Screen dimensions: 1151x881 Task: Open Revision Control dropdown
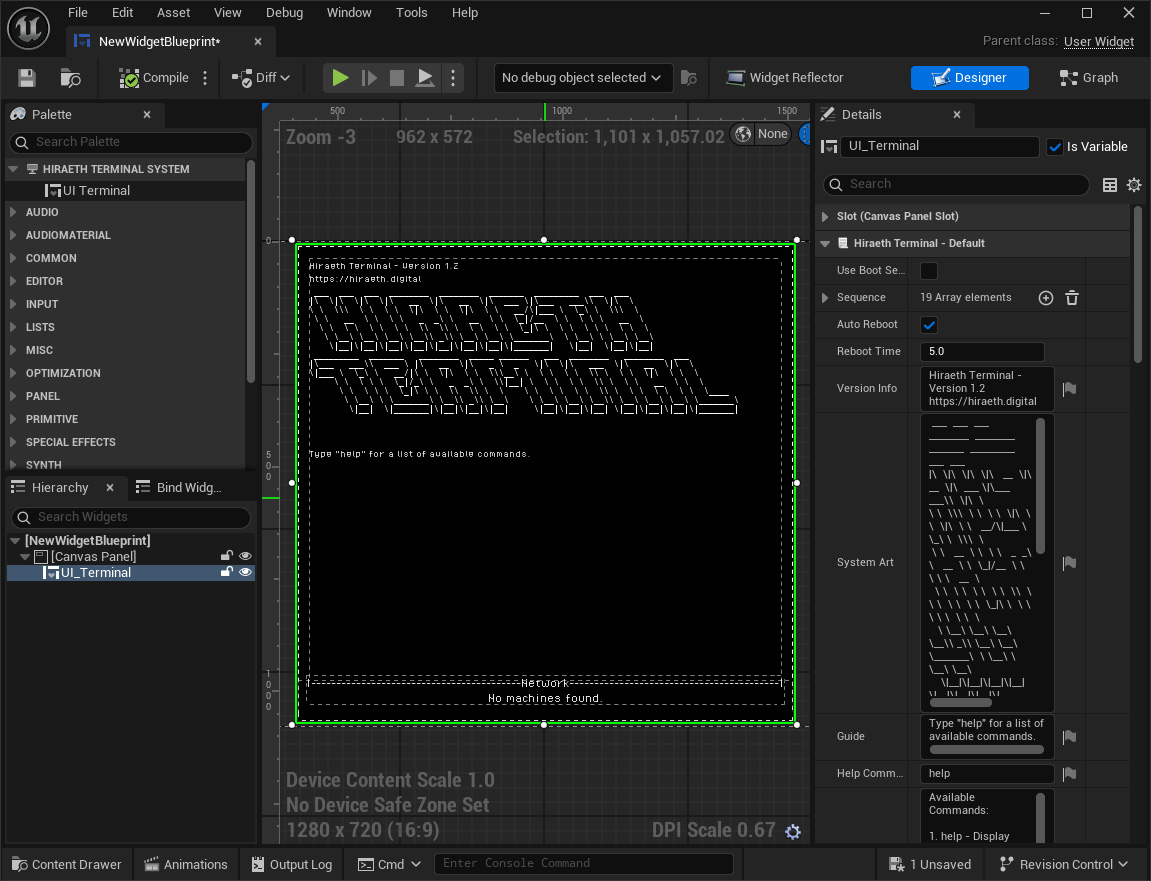pos(1064,865)
